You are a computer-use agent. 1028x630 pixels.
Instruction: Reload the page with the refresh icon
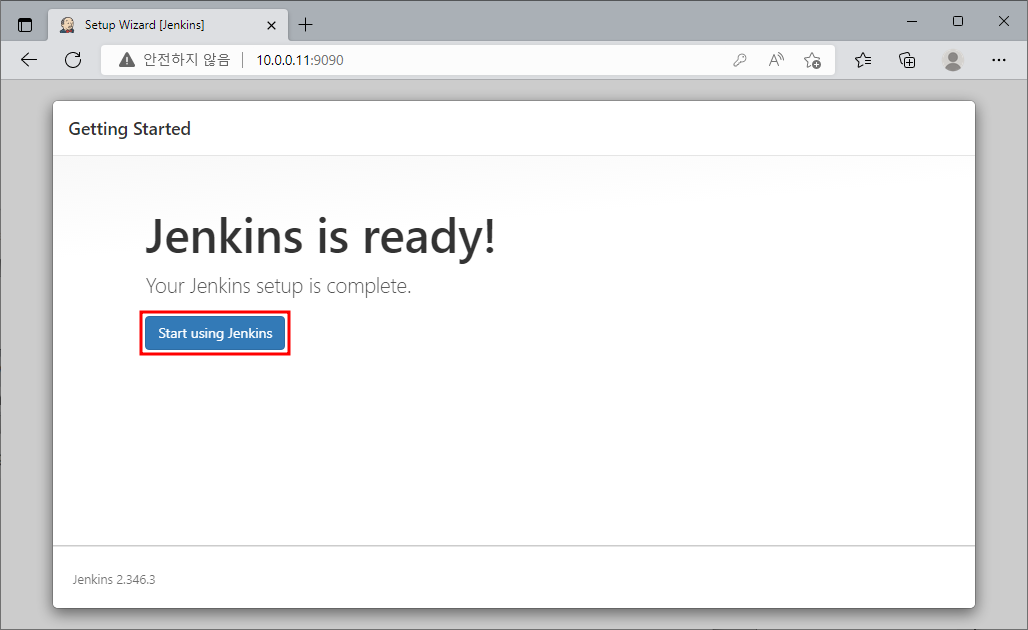[73, 60]
